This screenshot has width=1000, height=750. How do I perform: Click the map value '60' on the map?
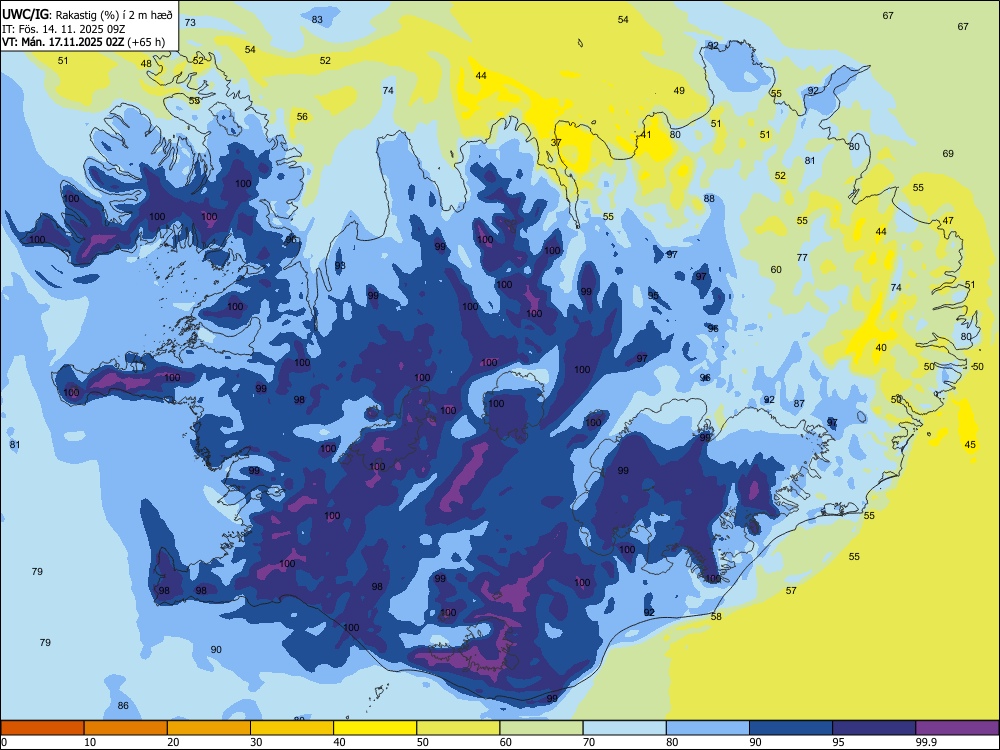click(776, 270)
